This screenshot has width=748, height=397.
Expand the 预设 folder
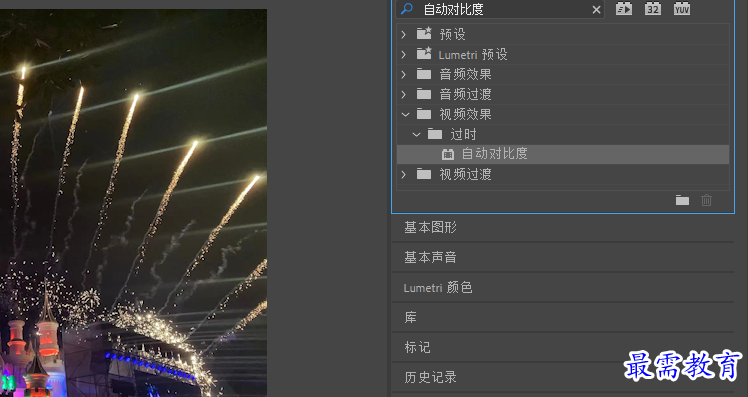point(404,34)
